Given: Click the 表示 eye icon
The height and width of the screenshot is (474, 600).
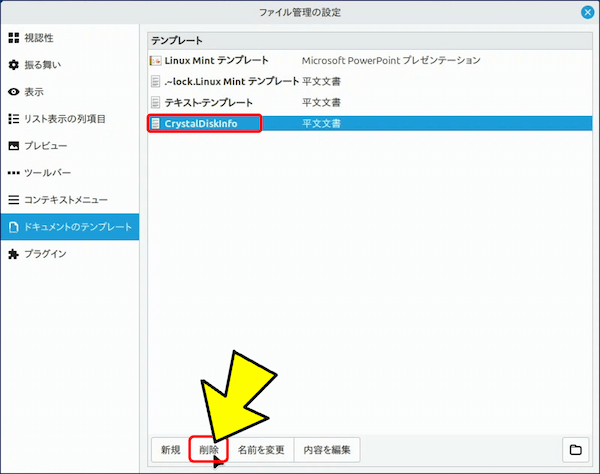Looking at the screenshot, I should 14,92.
